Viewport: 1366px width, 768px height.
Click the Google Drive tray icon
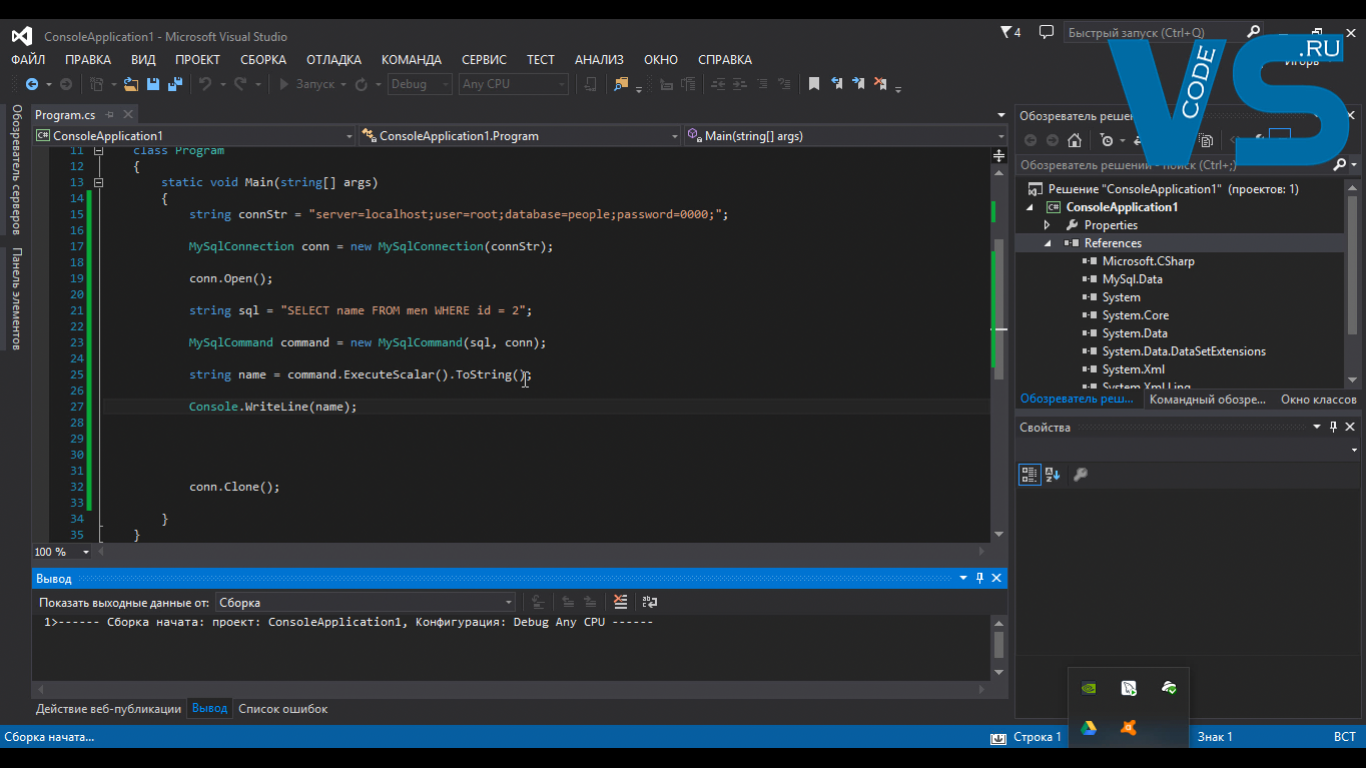pos(1088,728)
